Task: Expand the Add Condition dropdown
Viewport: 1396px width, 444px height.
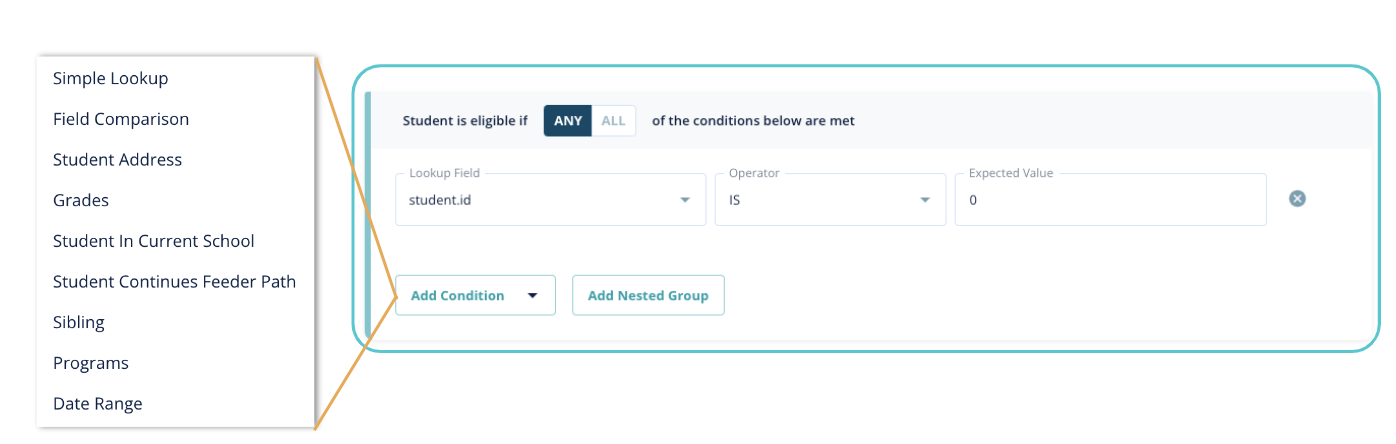Action: click(475, 296)
